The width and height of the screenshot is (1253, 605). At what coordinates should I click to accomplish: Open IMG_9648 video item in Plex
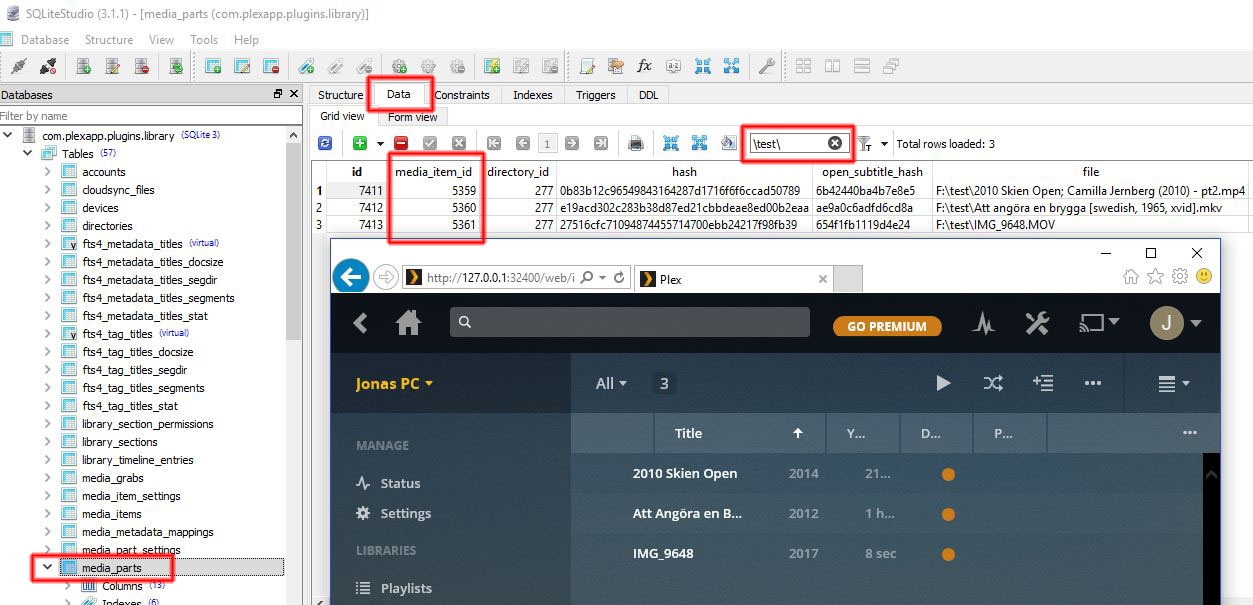pos(663,553)
